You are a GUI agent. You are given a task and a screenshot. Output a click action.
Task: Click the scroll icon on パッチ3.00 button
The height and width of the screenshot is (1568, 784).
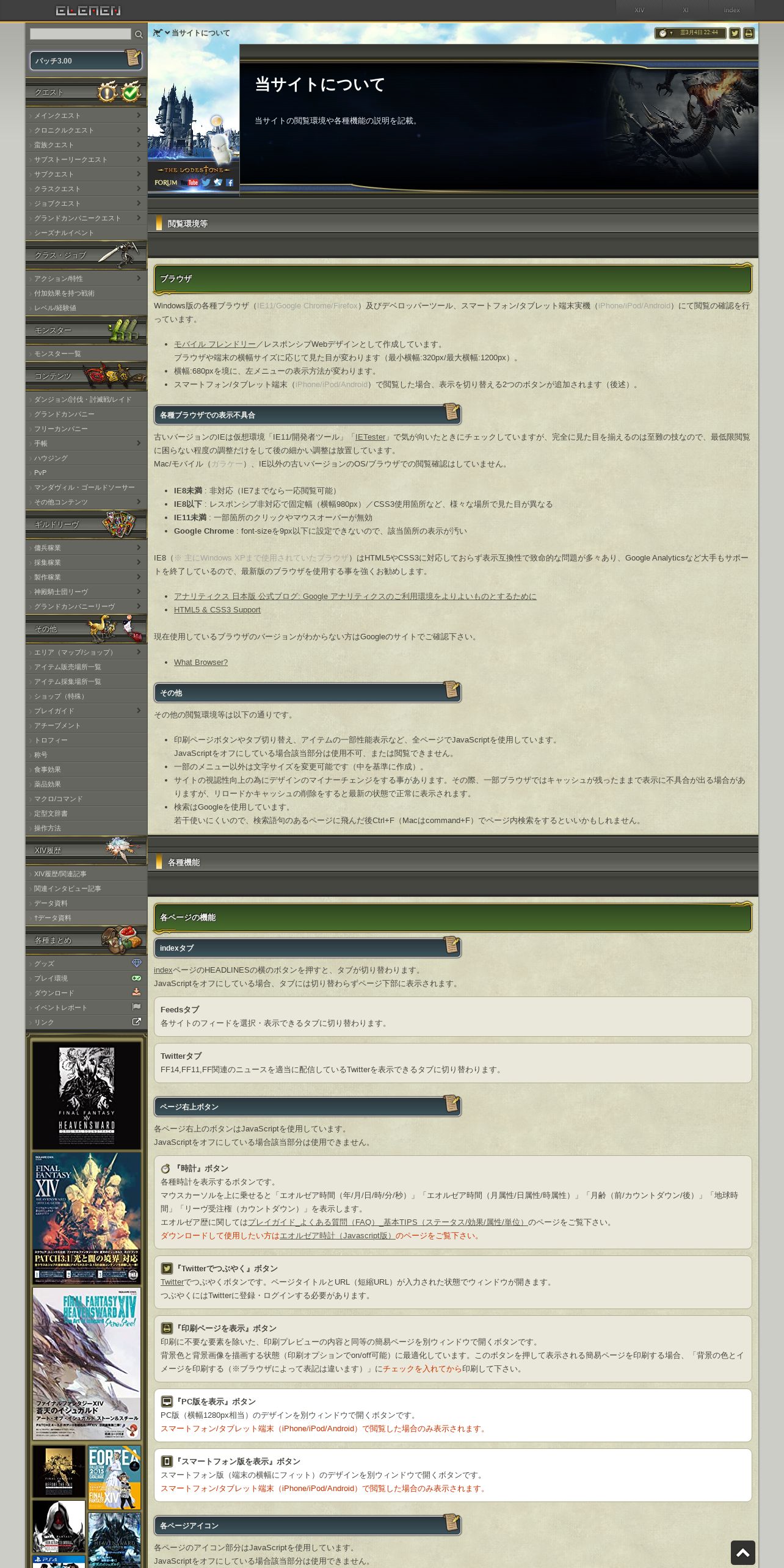tap(133, 58)
